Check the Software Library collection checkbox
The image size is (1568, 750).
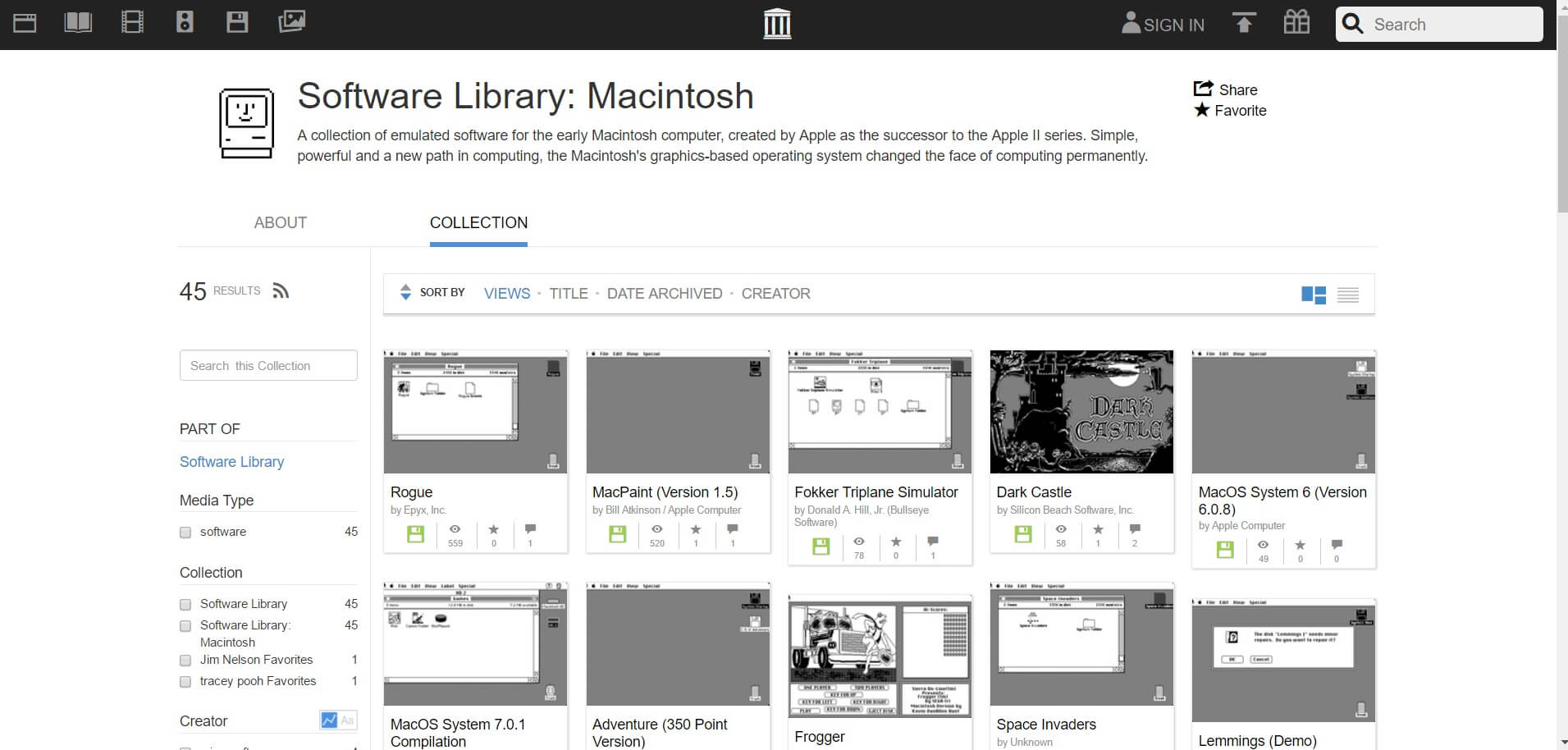click(x=185, y=605)
